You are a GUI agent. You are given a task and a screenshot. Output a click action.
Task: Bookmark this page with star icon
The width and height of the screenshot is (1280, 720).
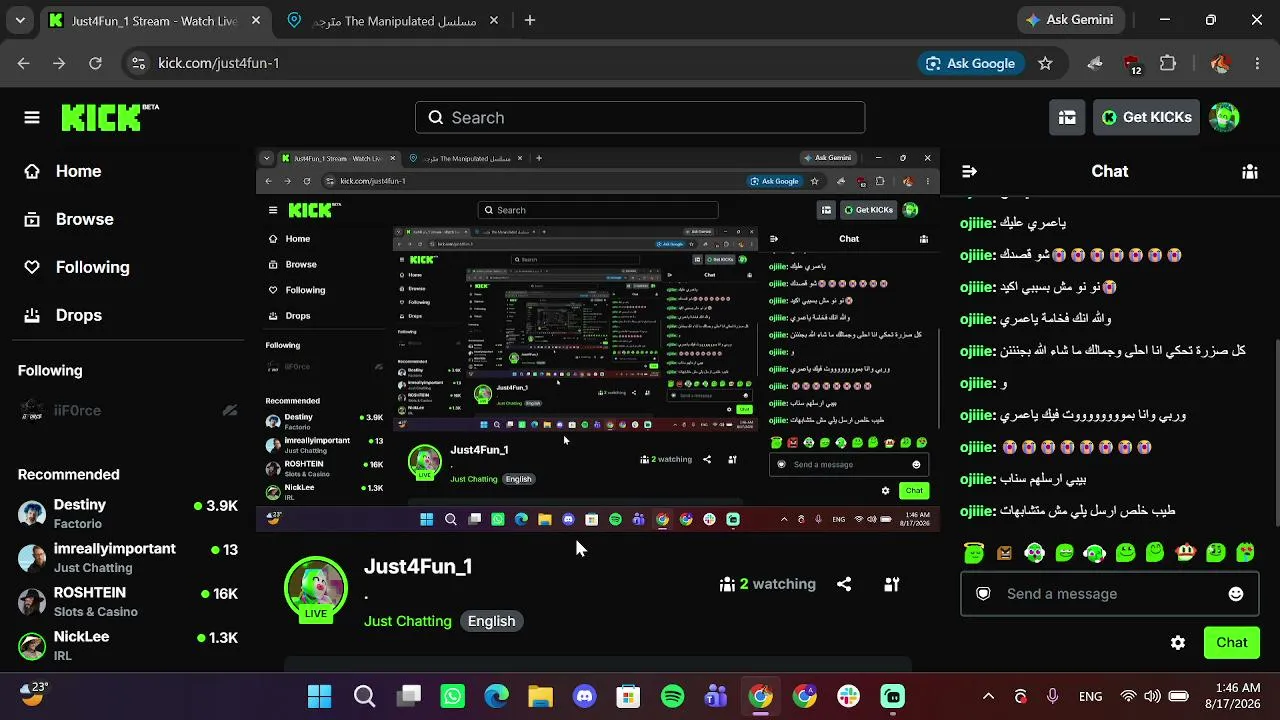1045,63
